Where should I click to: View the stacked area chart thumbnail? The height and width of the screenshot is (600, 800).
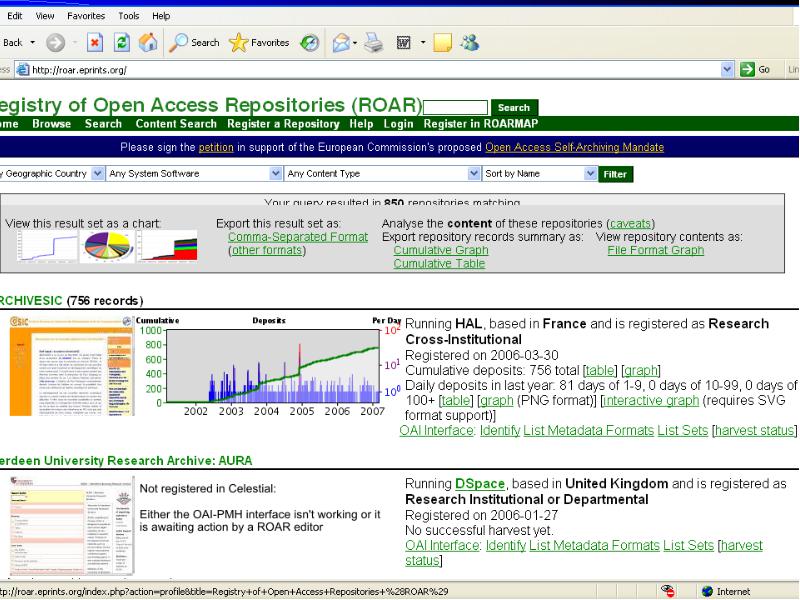168,246
